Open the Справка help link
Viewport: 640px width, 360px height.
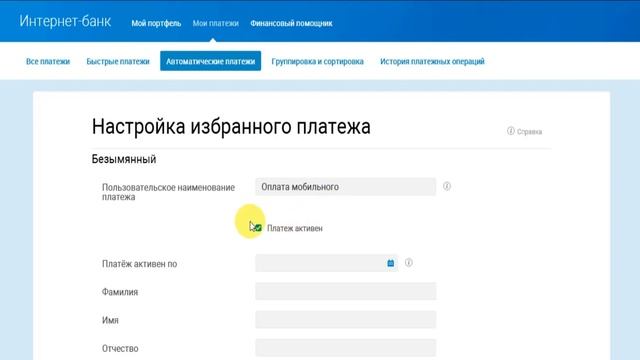pos(529,131)
